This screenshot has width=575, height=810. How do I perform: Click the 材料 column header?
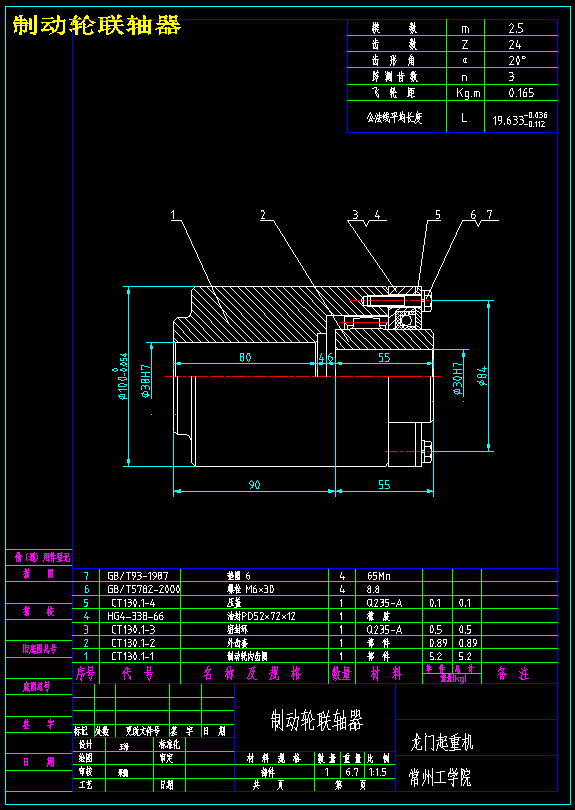pyautogui.click(x=386, y=674)
